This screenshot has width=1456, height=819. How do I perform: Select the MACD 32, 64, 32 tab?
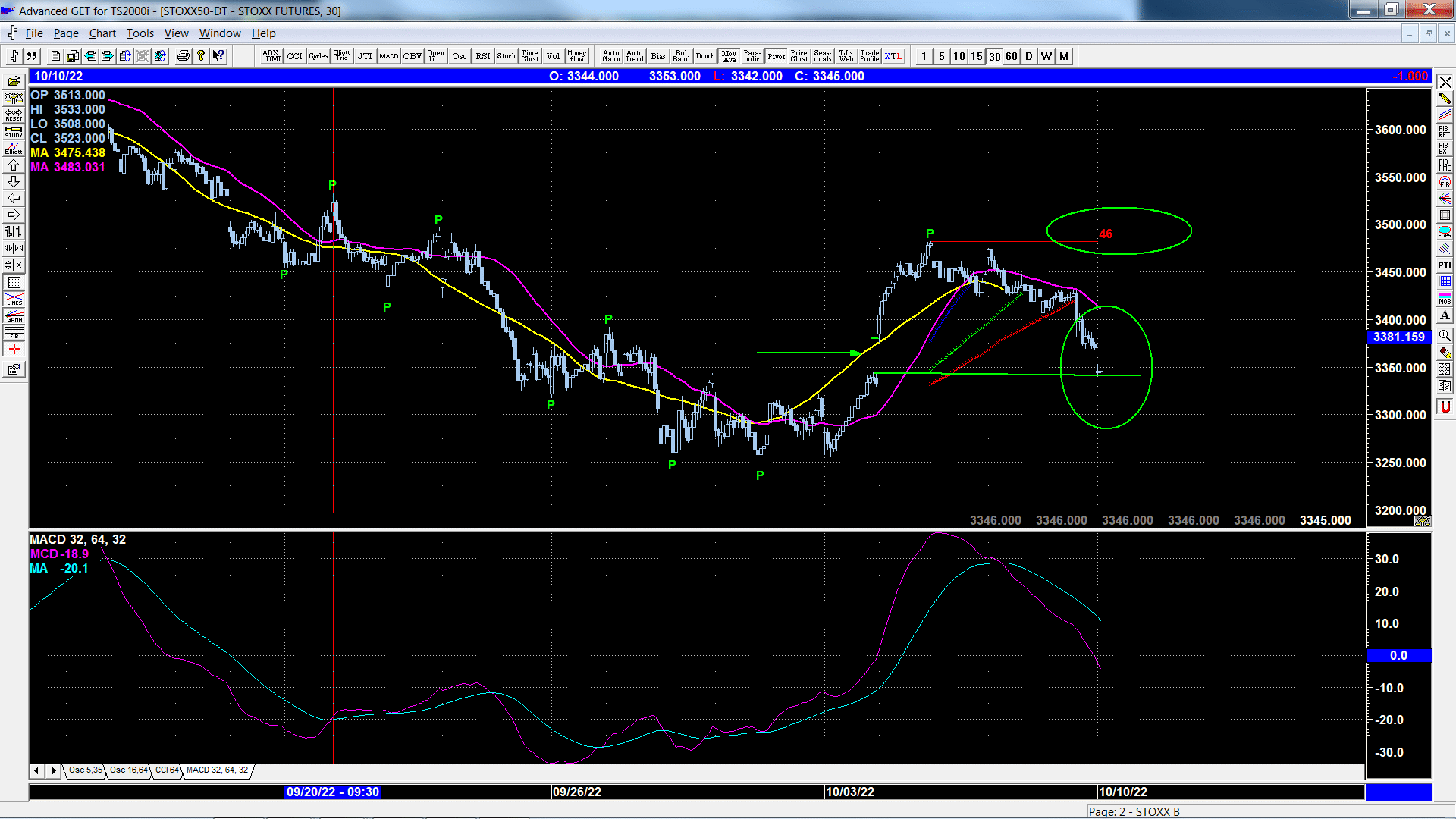(218, 770)
